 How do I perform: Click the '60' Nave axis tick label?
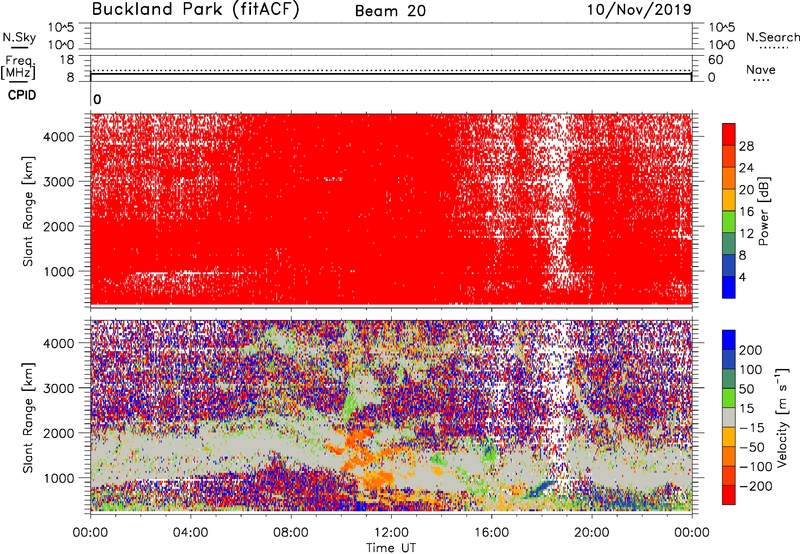coord(716,60)
